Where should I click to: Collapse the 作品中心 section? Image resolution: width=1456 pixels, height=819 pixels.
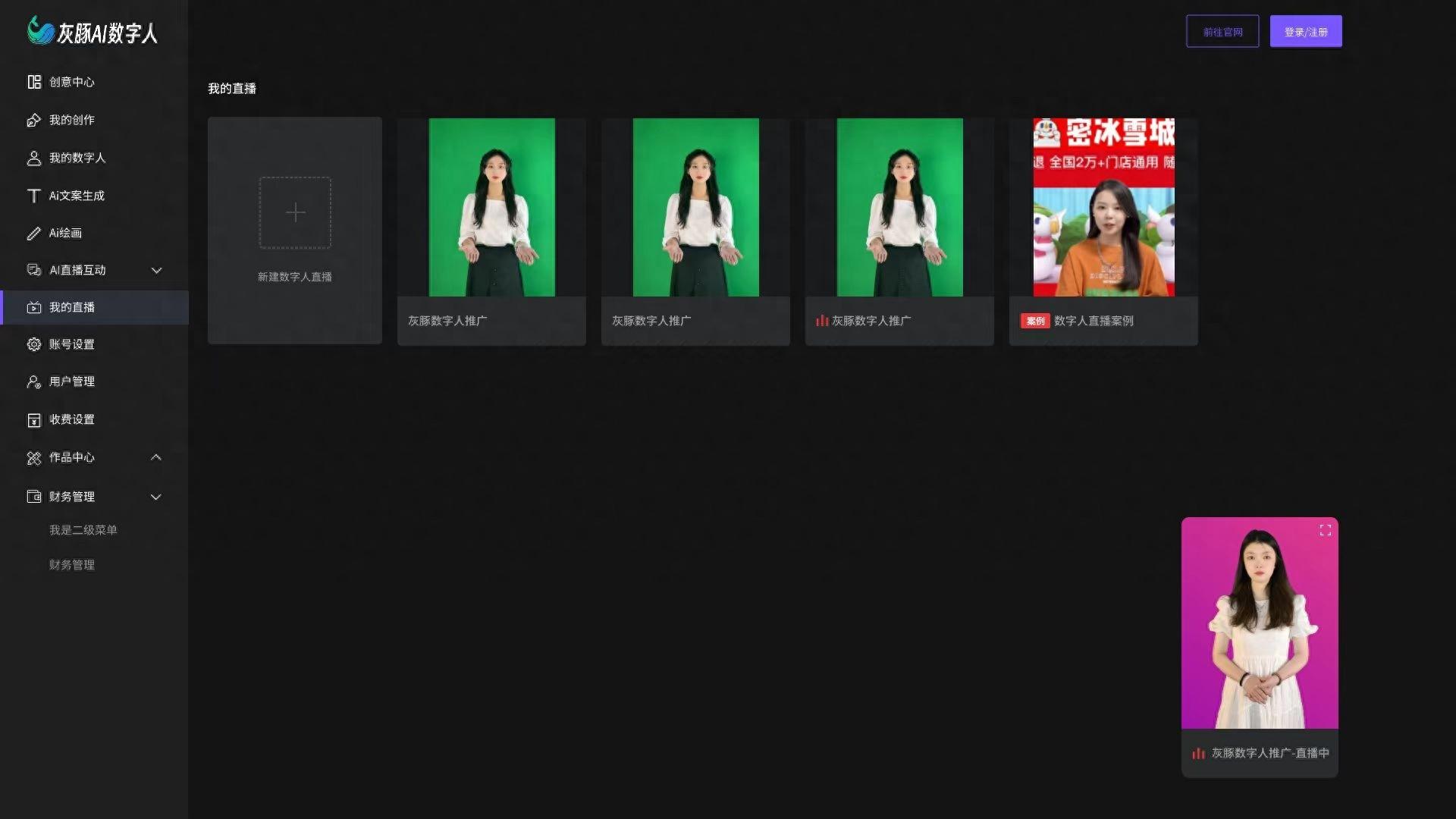[x=156, y=457]
